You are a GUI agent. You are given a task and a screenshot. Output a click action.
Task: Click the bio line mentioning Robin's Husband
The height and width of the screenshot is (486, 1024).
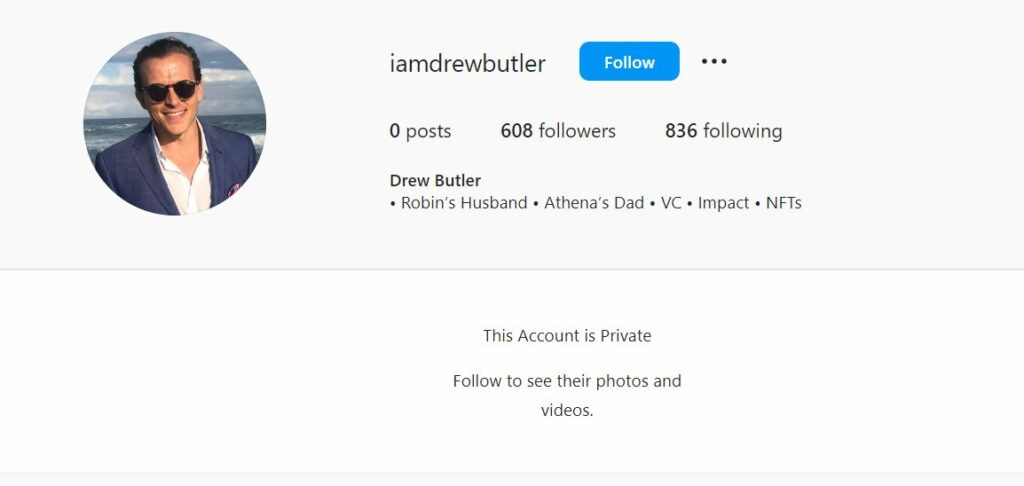pos(595,203)
